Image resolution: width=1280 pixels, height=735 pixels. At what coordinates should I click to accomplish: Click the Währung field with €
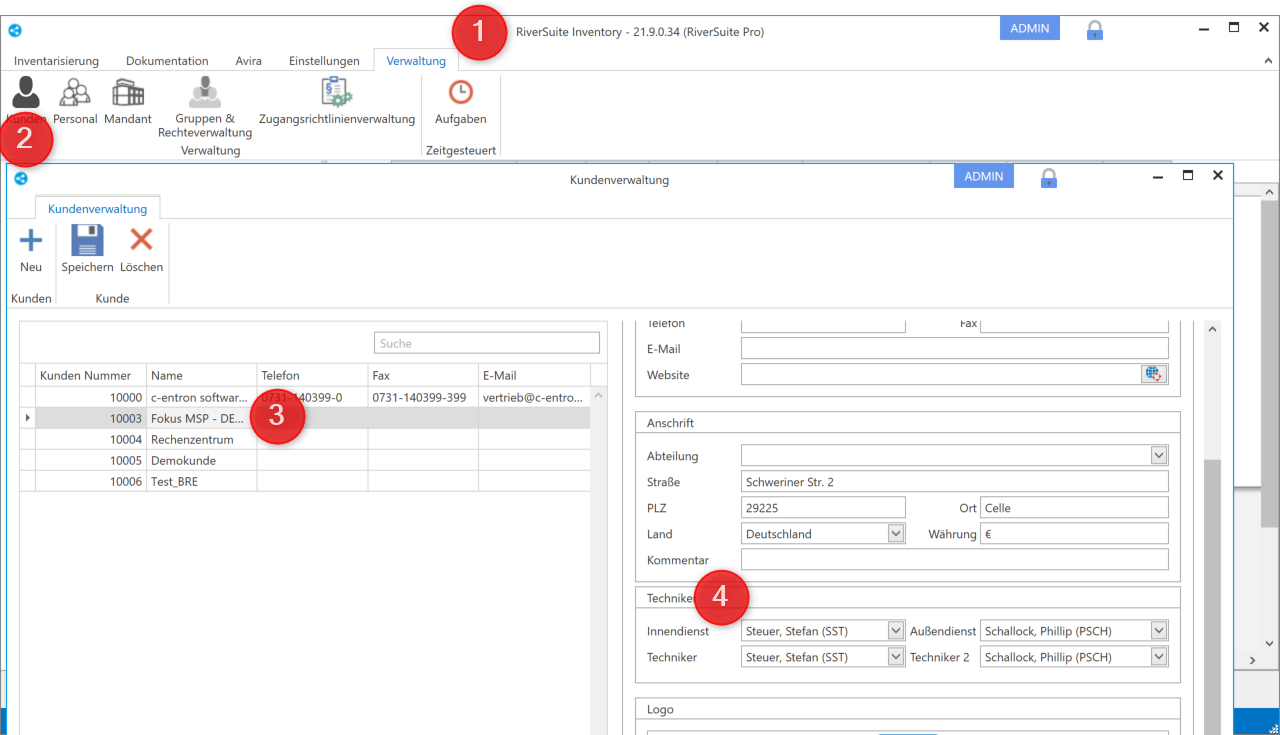(1075, 534)
